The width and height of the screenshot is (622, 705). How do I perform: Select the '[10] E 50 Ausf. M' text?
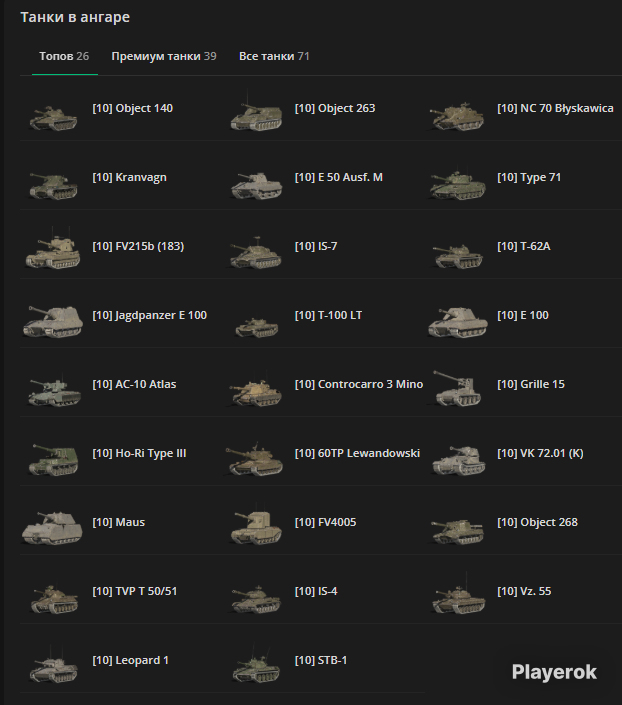point(339,177)
